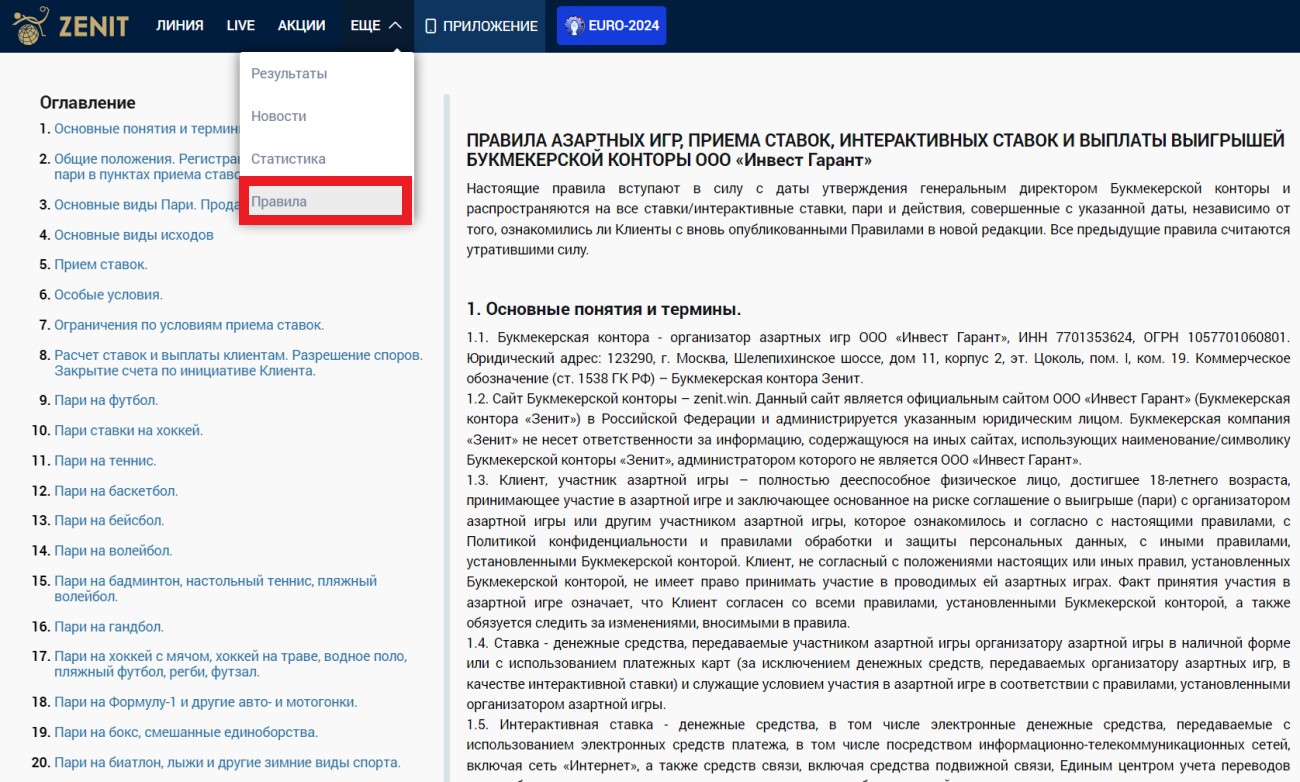Open Пари на хоккей с мячом

tap(230, 664)
